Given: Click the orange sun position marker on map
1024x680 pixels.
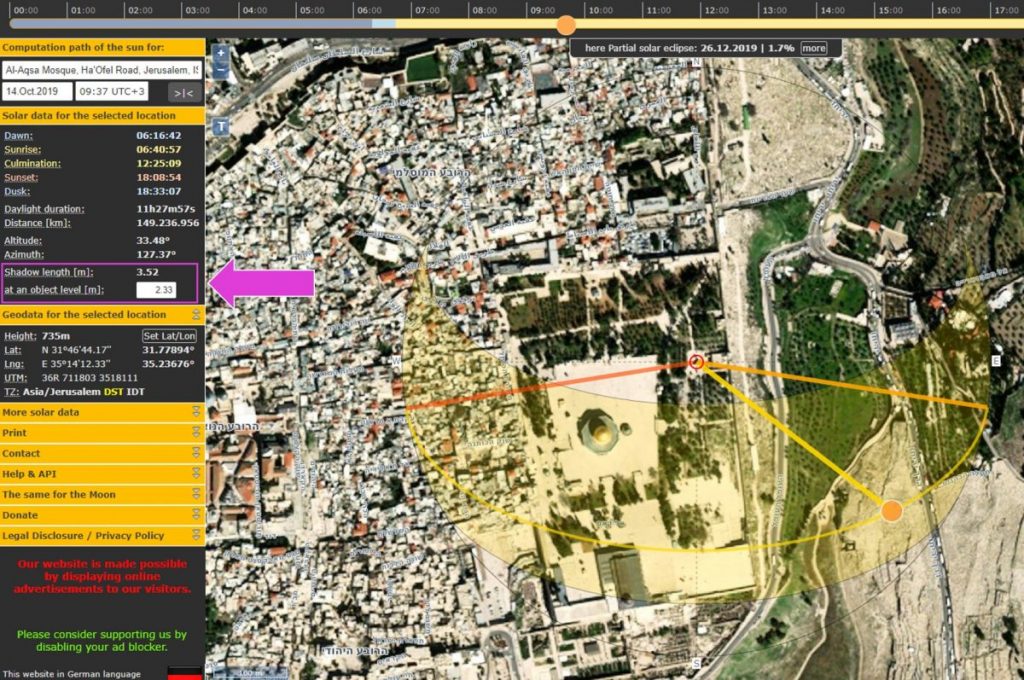Looking at the screenshot, I should tap(891, 511).
